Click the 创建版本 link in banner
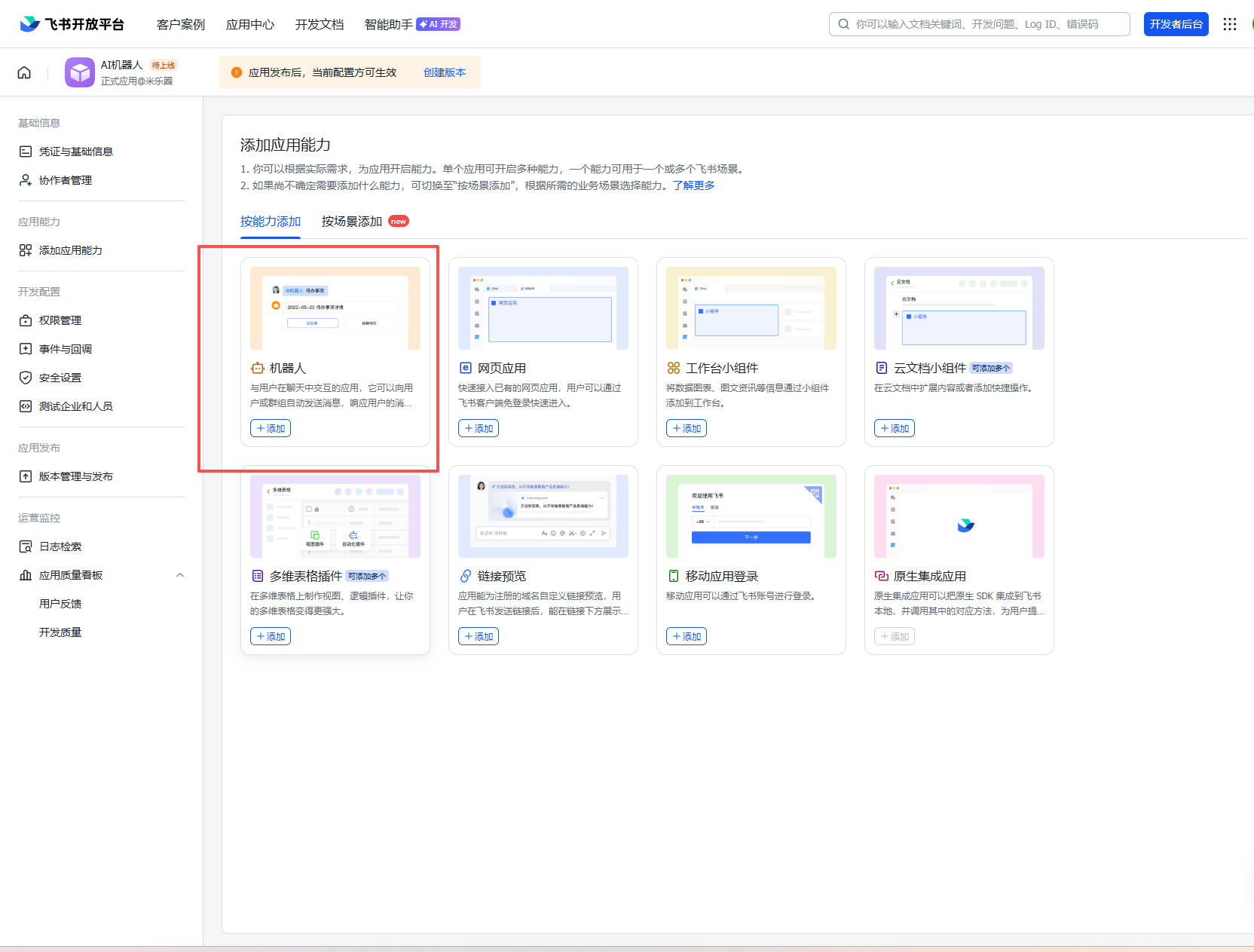 (x=445, y=72)
